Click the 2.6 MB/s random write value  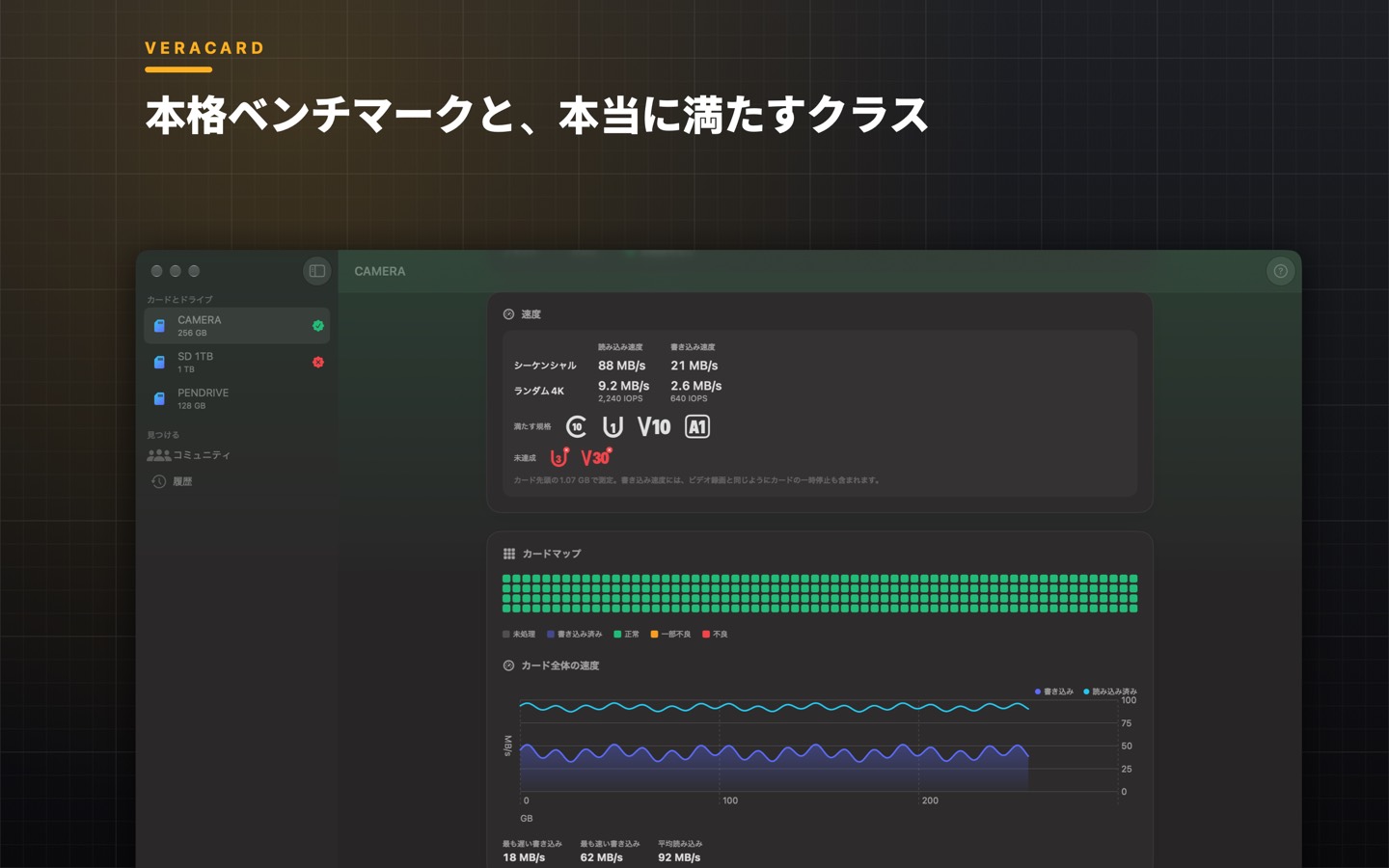[x=696, y=386]
